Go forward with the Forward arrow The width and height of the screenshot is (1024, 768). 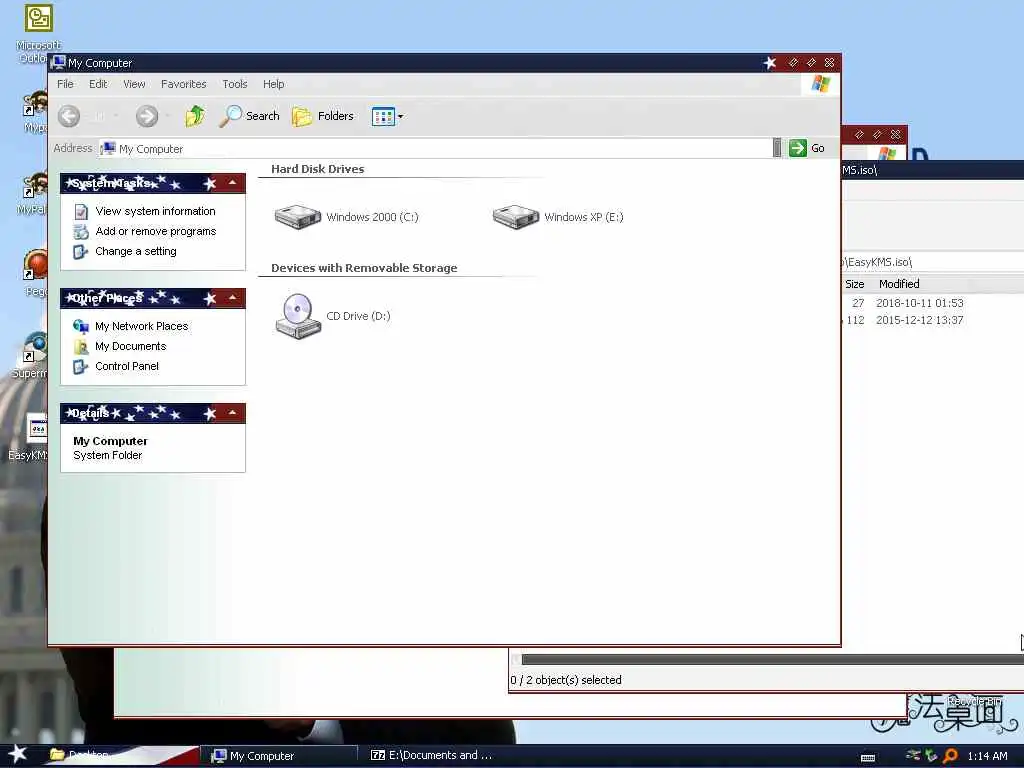point(147,116)
